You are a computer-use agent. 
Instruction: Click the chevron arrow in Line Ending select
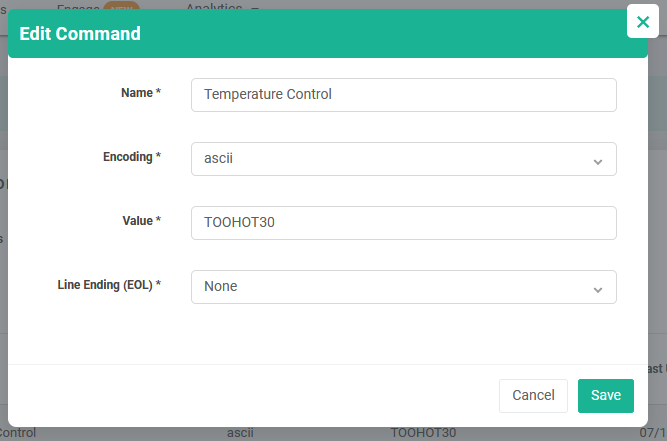tap(597, 288)
